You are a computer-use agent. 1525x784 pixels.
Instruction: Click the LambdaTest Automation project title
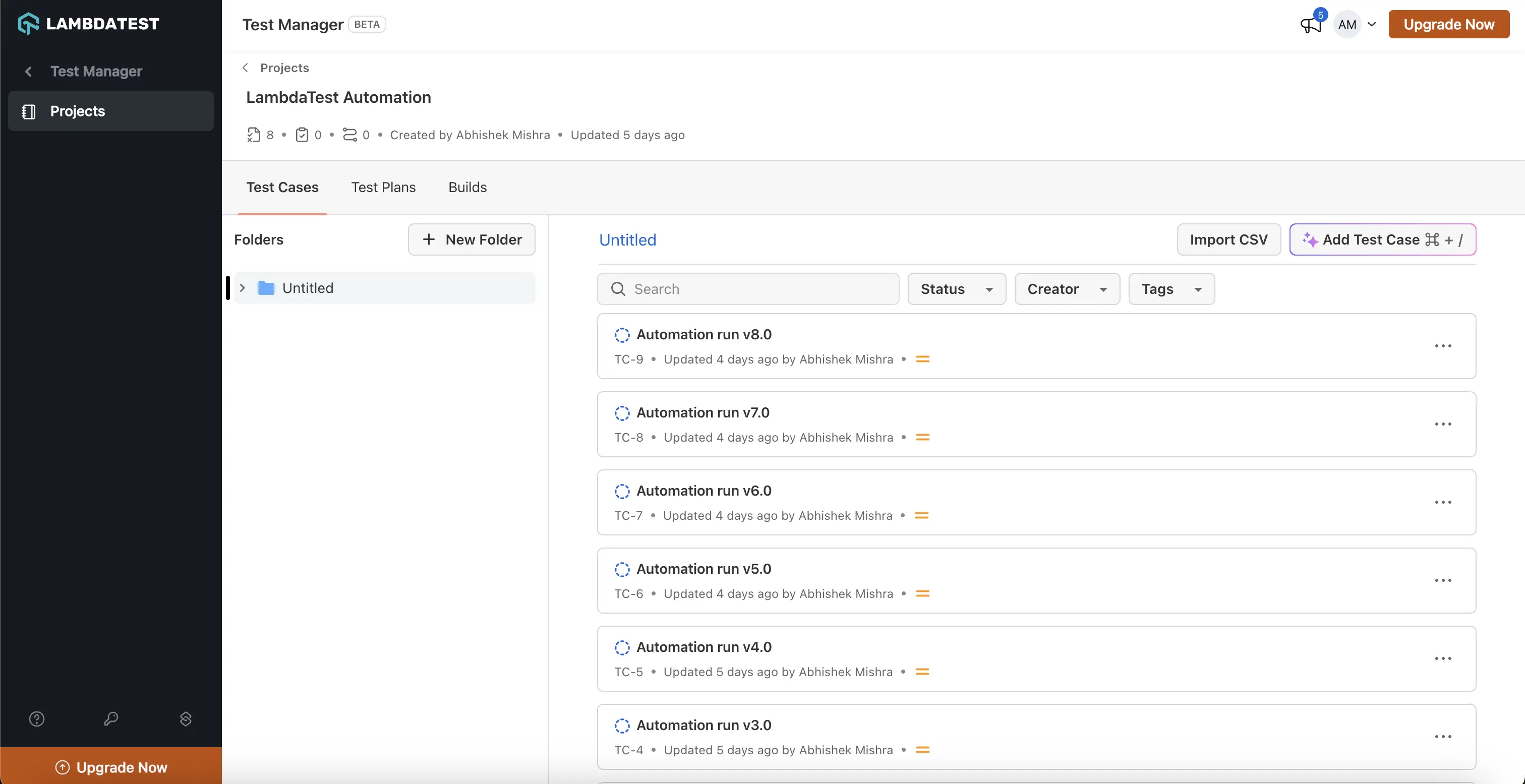338,97
